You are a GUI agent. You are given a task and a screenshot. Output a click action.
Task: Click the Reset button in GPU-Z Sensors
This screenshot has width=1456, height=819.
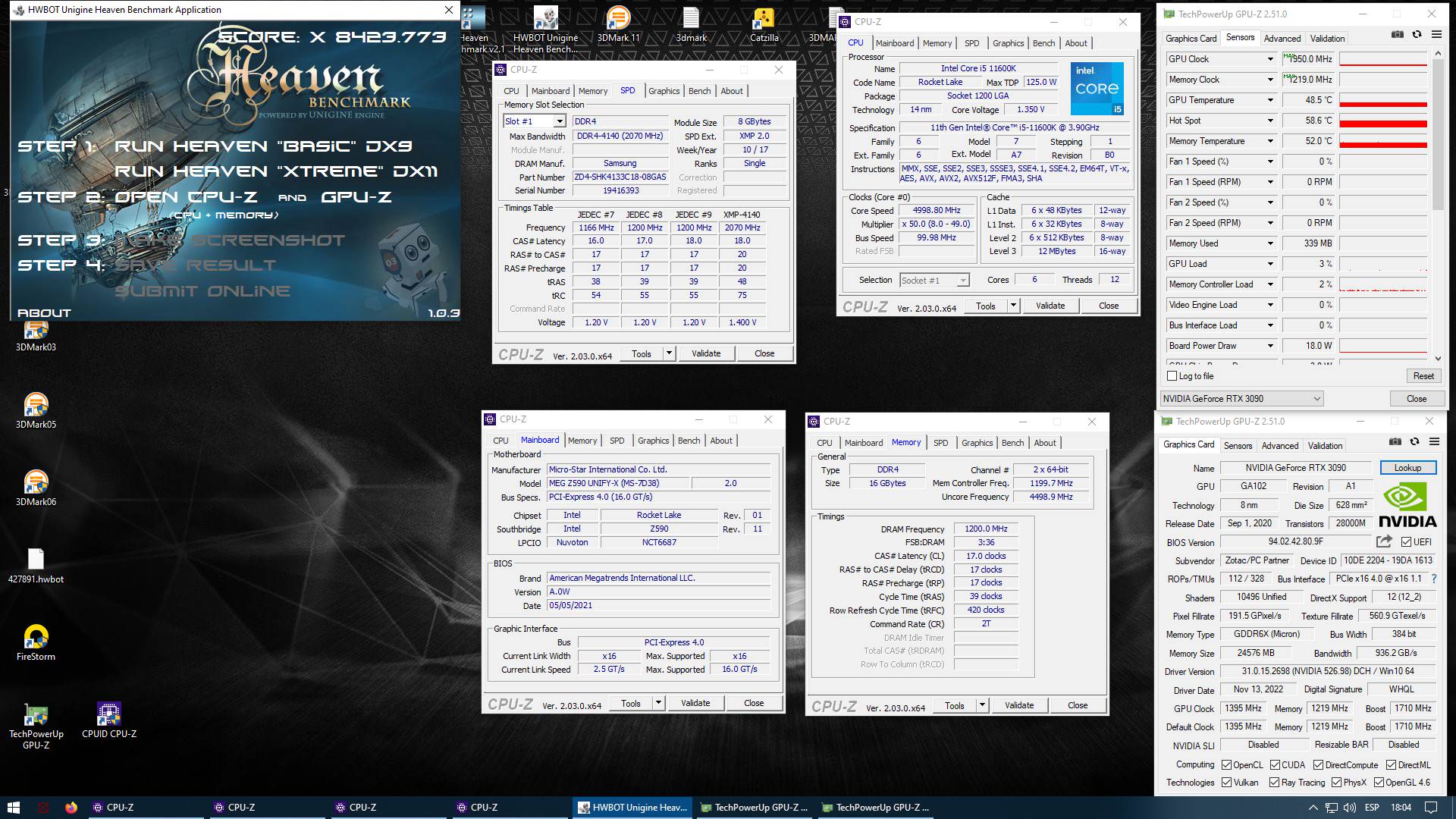[1423, 376]
